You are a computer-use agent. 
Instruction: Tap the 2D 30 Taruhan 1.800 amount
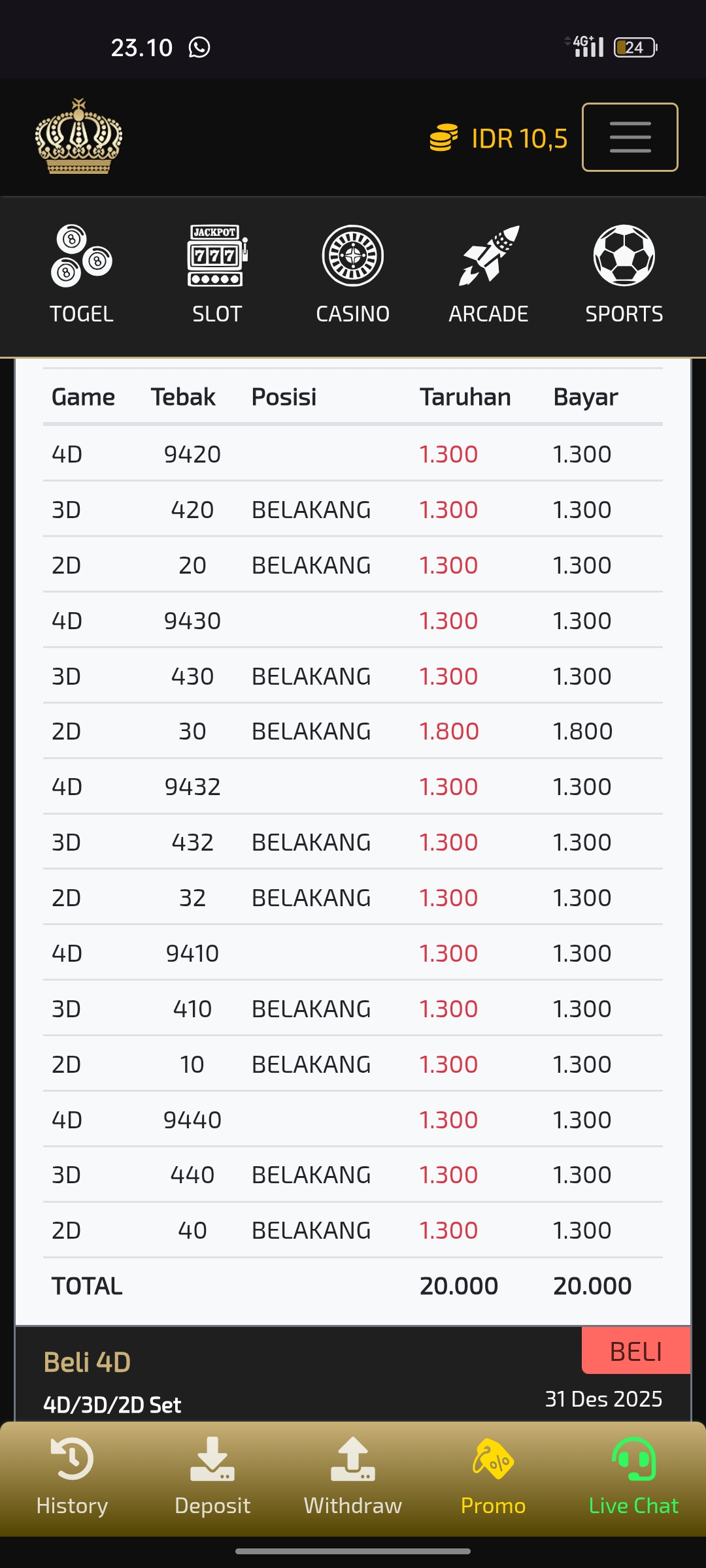click(449, 732)
